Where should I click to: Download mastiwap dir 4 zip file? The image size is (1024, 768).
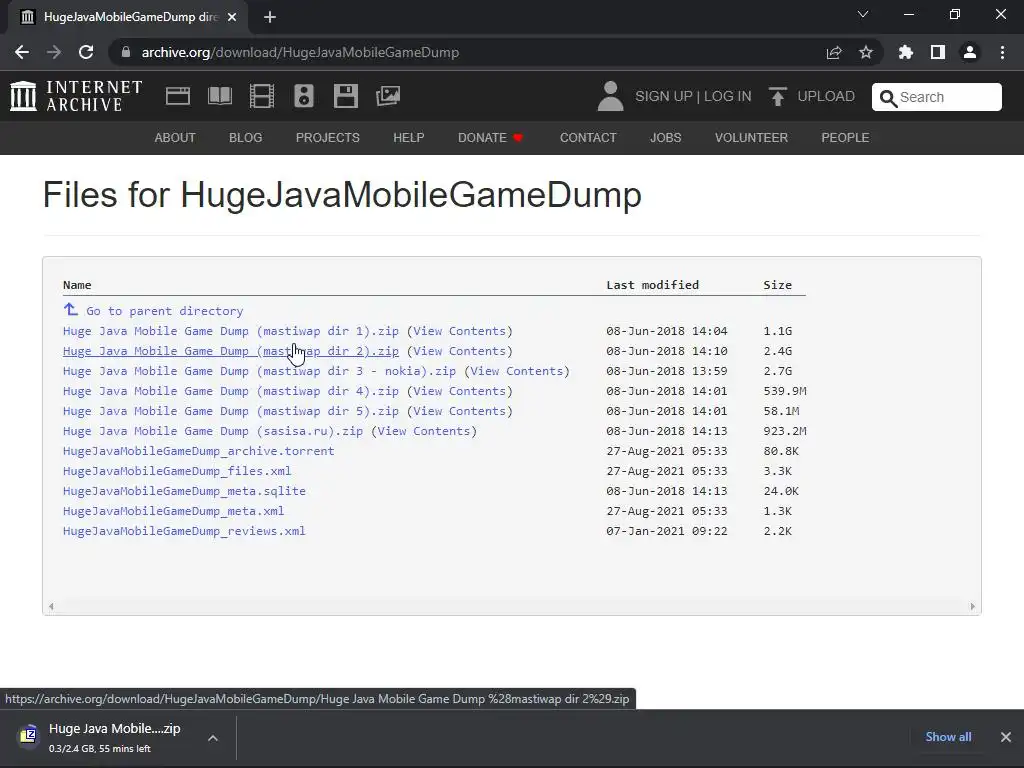tap(231, 391)
